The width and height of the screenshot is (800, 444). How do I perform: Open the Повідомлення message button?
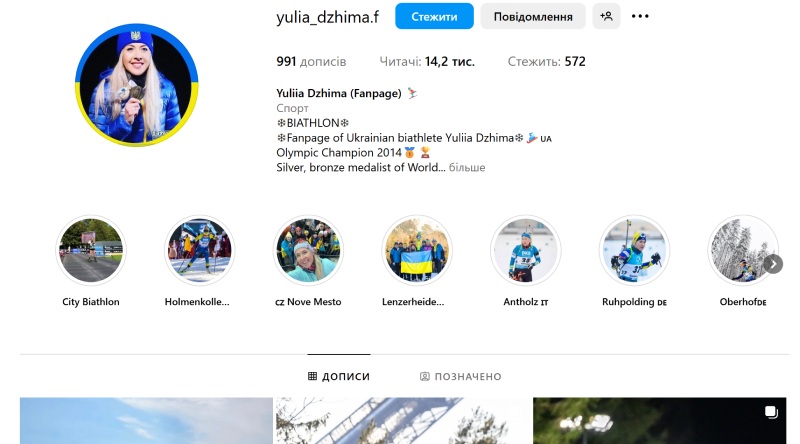pyautogui.click(x=533, y=16)
